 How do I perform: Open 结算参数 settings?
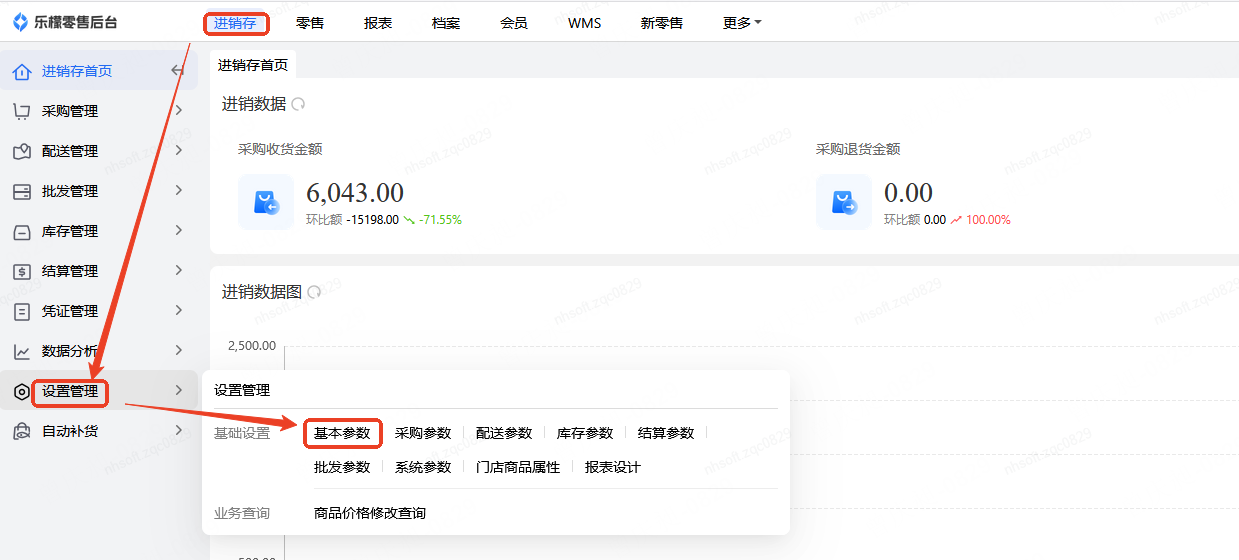tap(666, 433)
